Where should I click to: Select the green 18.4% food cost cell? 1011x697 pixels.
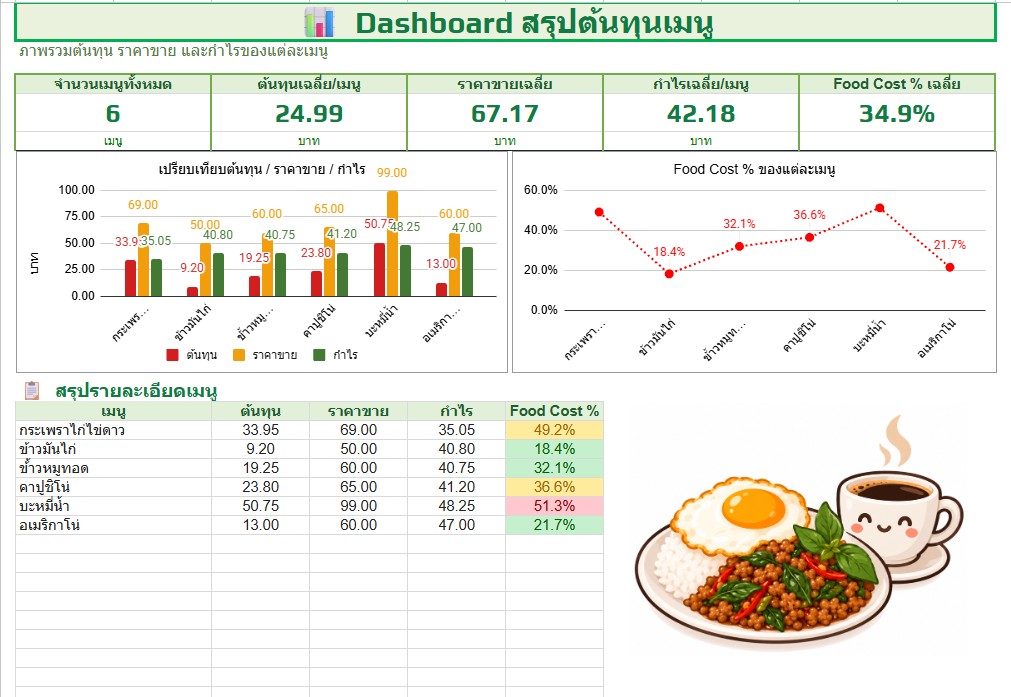tap(555, 449)
